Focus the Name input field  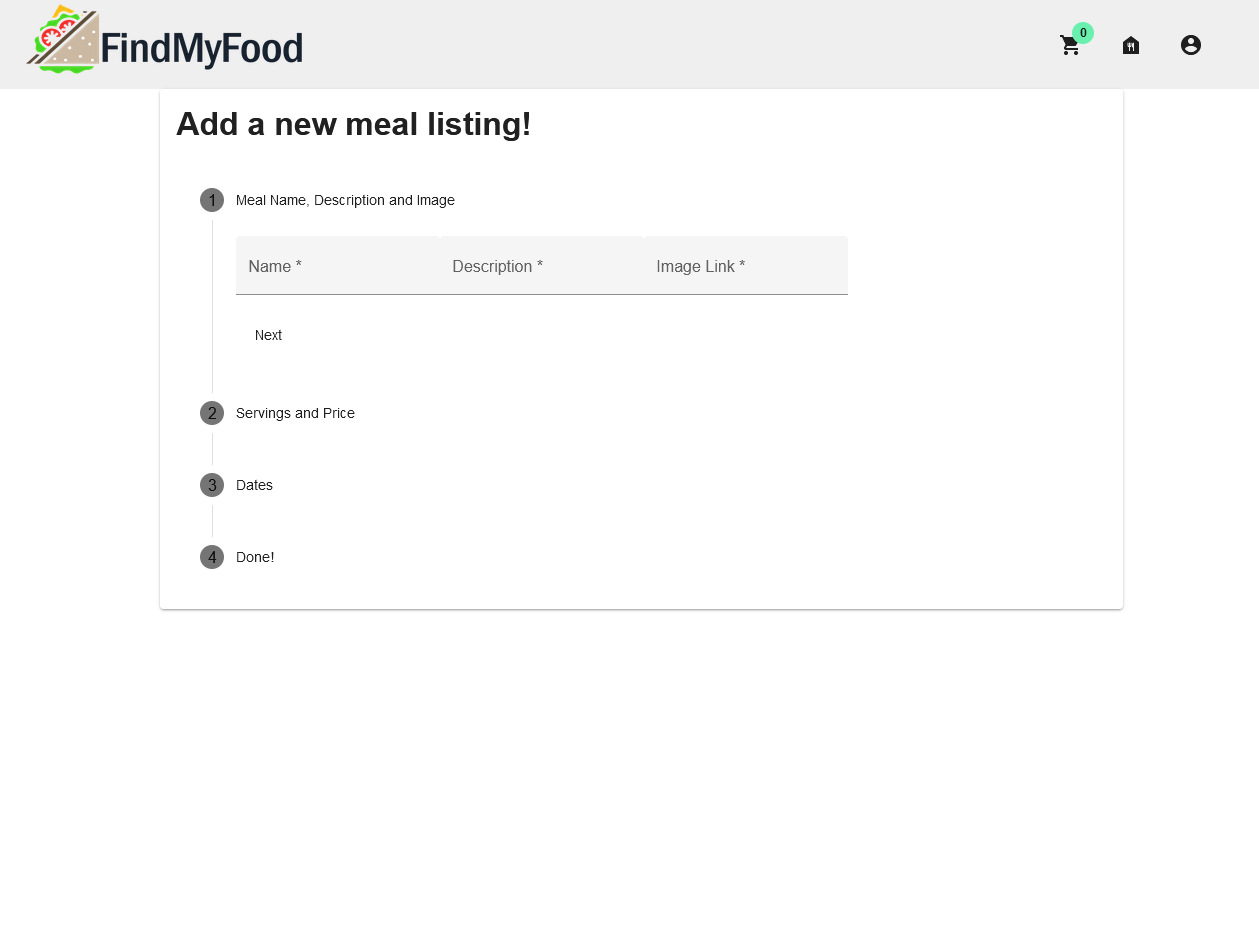[x=337, y=266]
